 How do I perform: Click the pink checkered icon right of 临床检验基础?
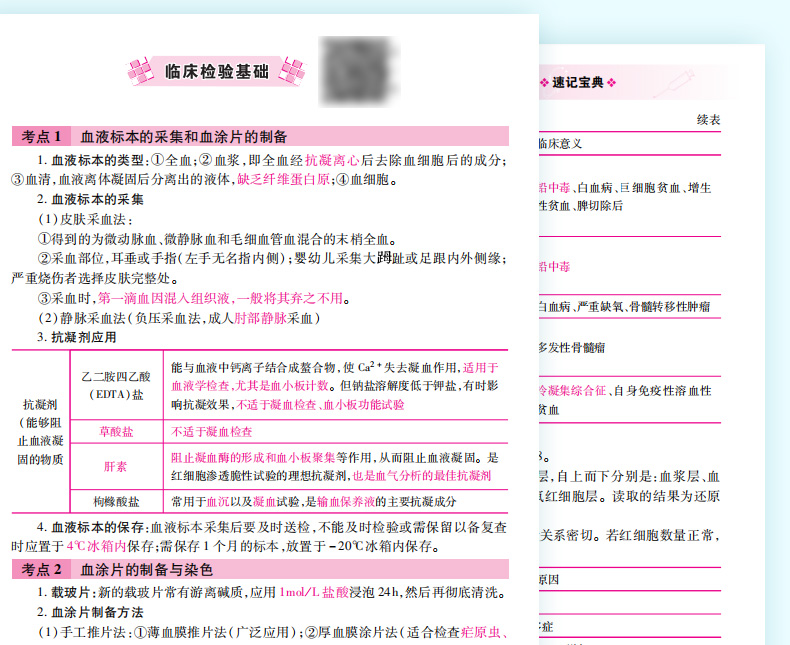tap(292, 70)
